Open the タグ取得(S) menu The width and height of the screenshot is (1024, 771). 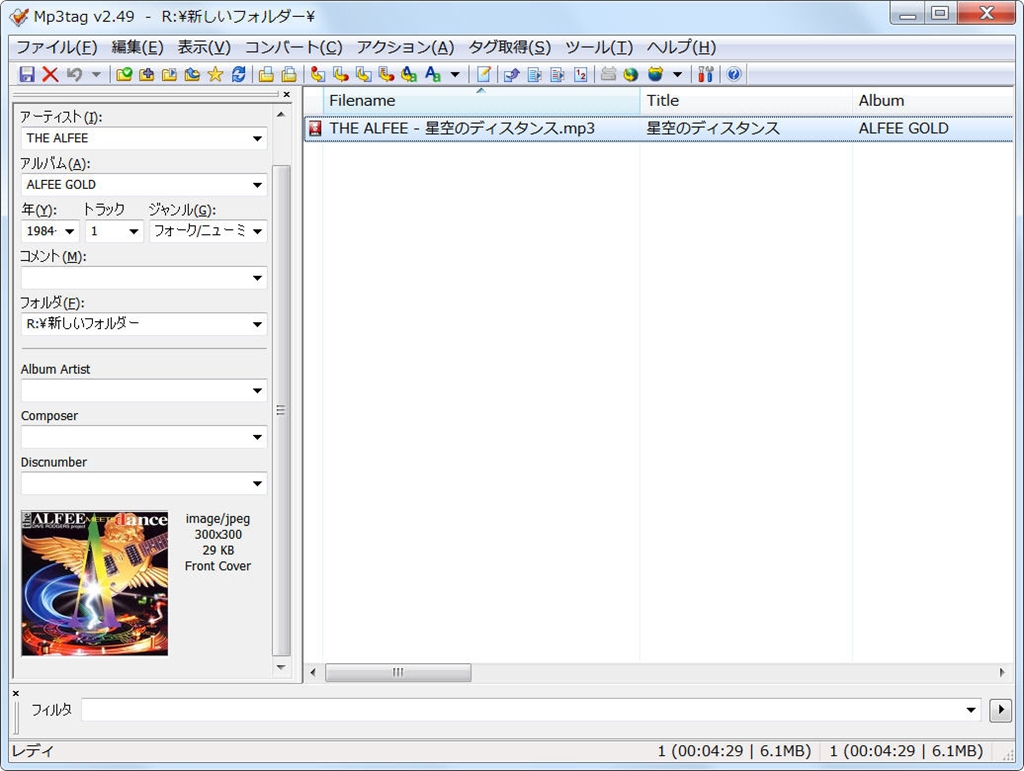tap(509, 47)
